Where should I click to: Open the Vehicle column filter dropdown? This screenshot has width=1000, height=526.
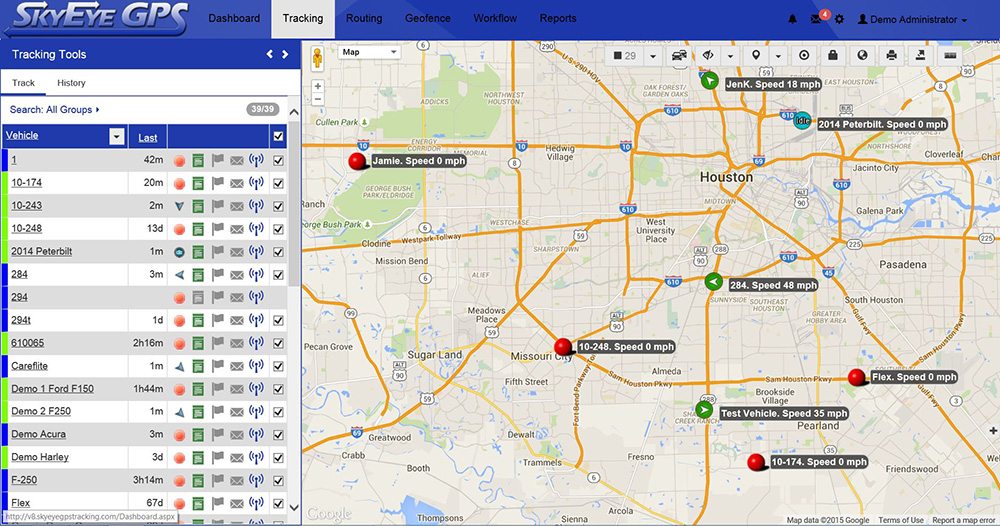(x=117, y=137)
